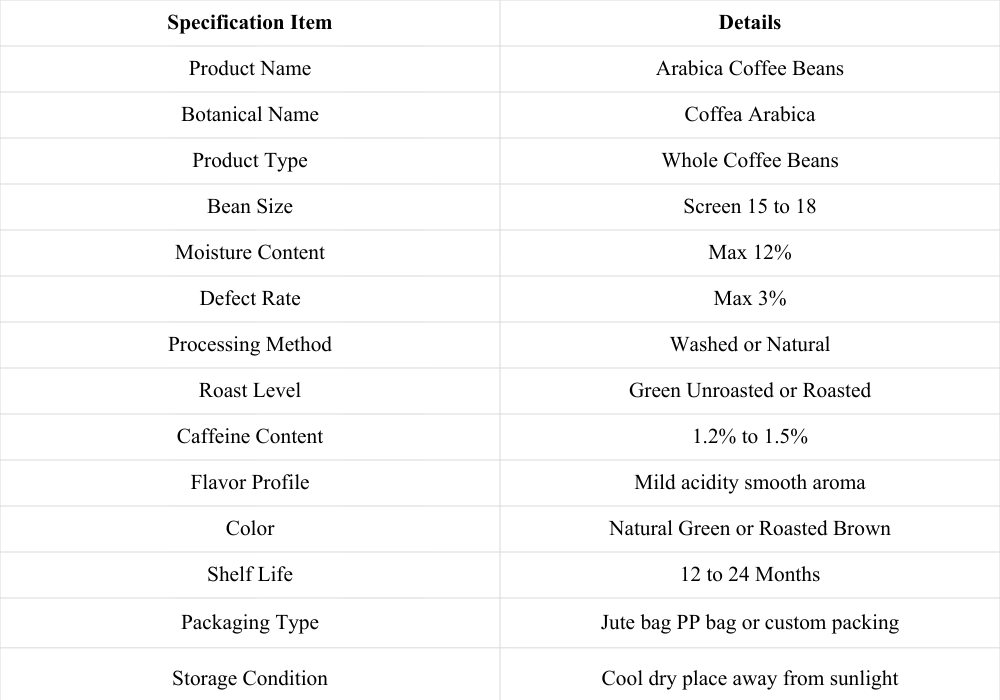
Task: Click the Natural Green or Roasted Brown cell
Action: pyautogui.click(x=749, y=529)
